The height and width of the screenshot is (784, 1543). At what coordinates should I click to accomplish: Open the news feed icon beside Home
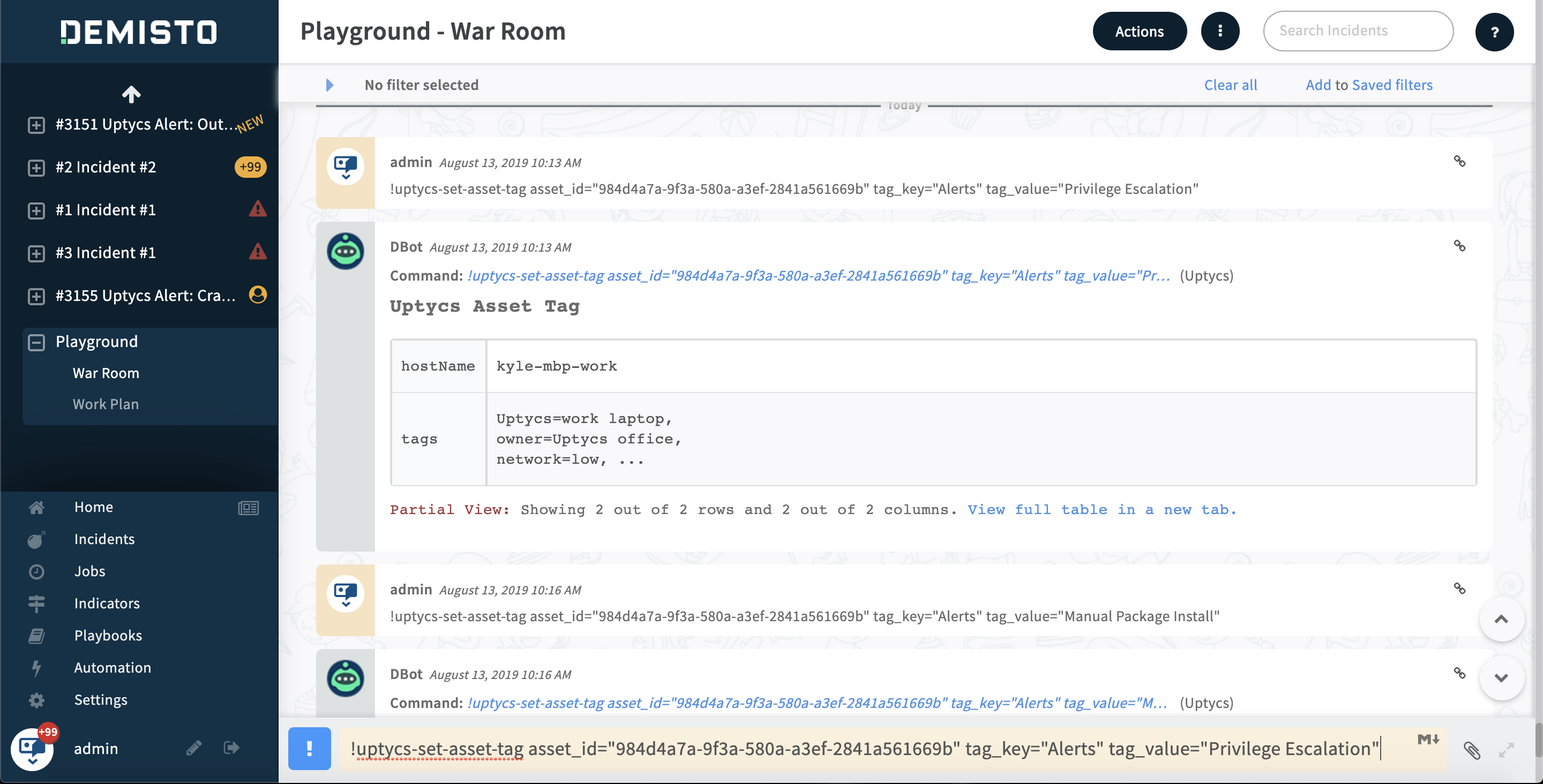click(249, 508)
